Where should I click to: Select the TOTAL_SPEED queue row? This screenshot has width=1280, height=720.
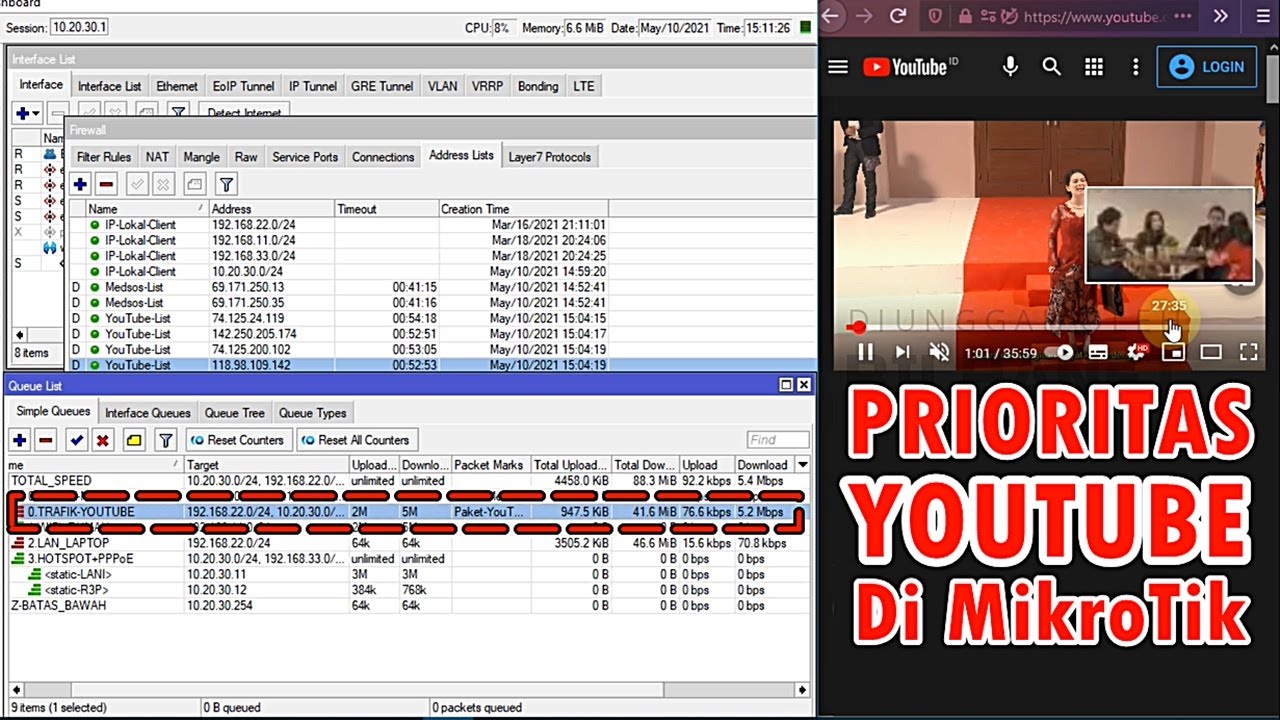(408, 481)
